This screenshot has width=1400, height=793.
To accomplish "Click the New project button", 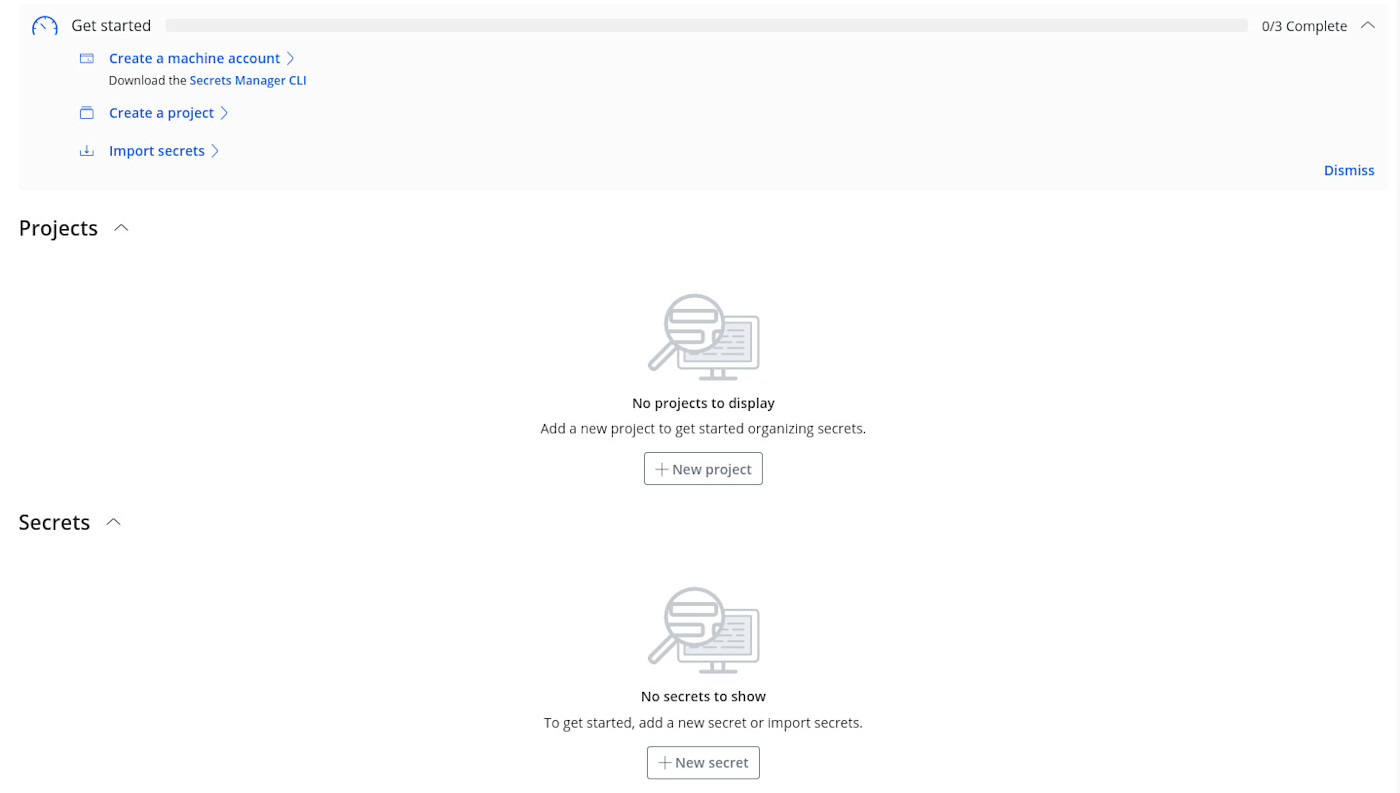I will coord(703,468).
